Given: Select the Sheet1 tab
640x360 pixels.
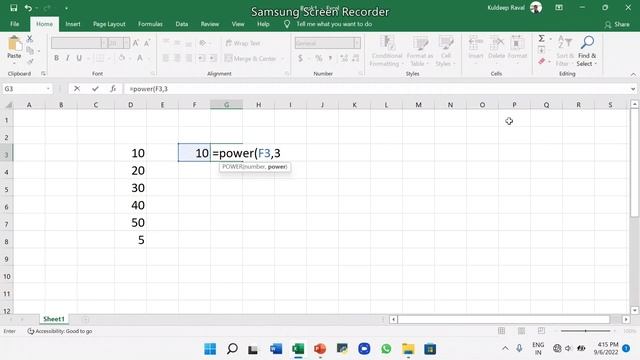Looking at the screenshot, I should coord(54,319).
